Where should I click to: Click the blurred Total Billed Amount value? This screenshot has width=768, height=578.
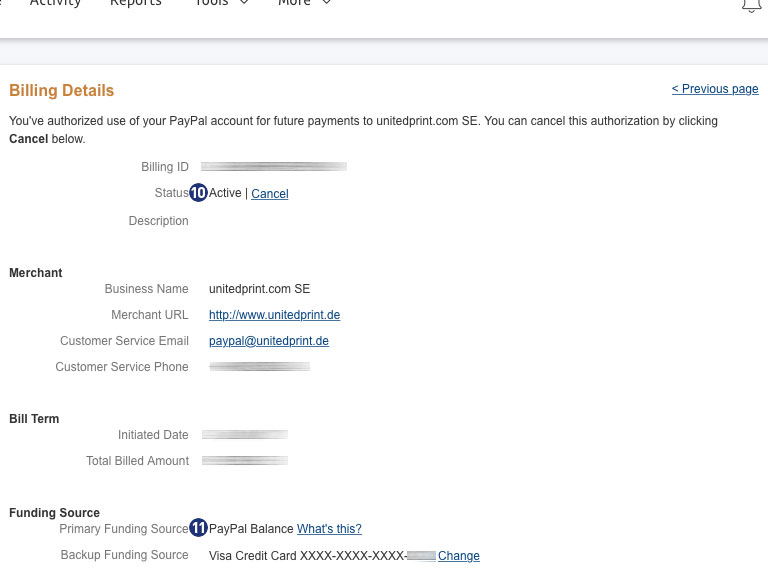[244, 461]
